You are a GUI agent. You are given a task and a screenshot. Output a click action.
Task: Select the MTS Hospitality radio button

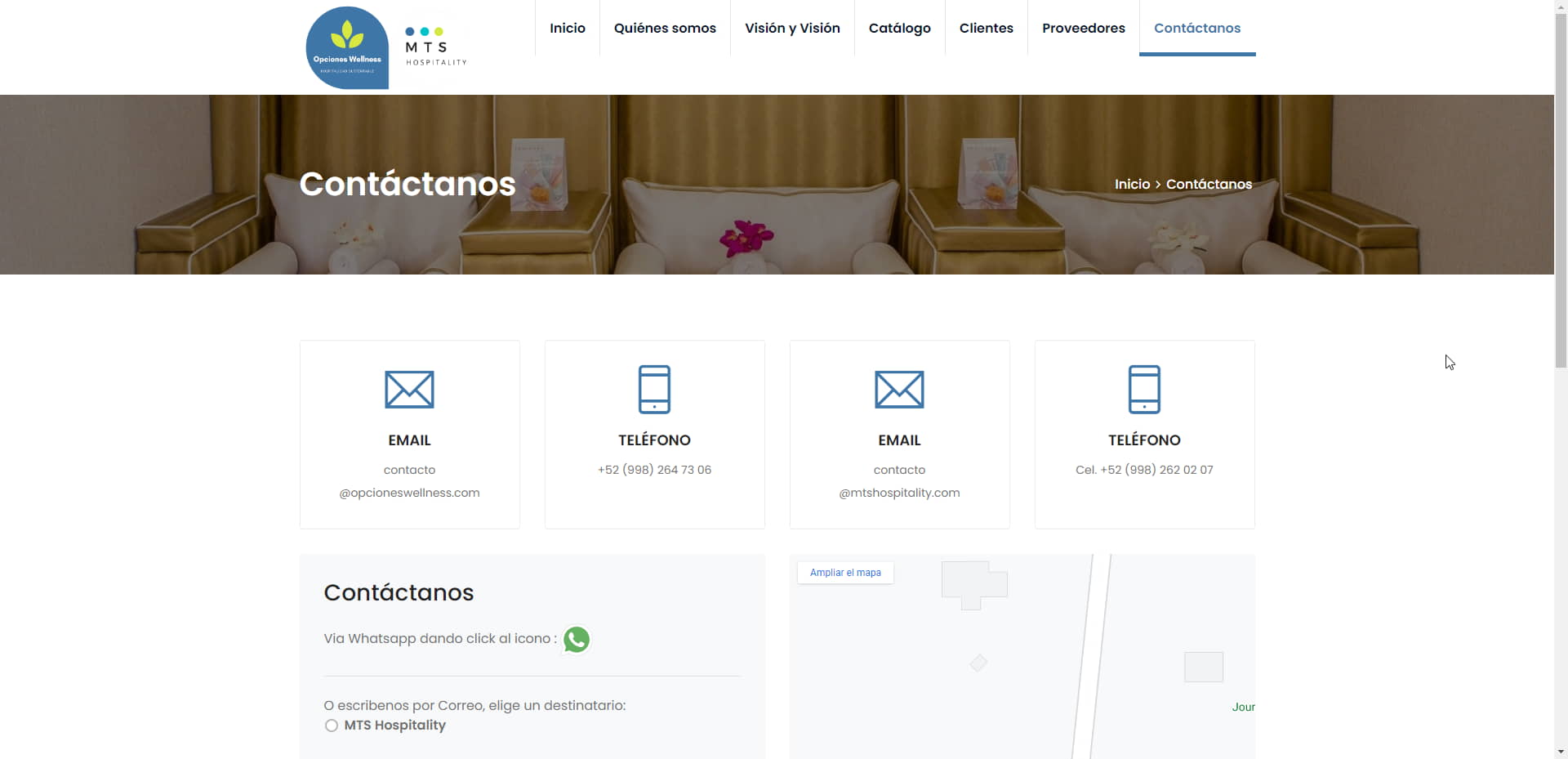pos(331,726)
